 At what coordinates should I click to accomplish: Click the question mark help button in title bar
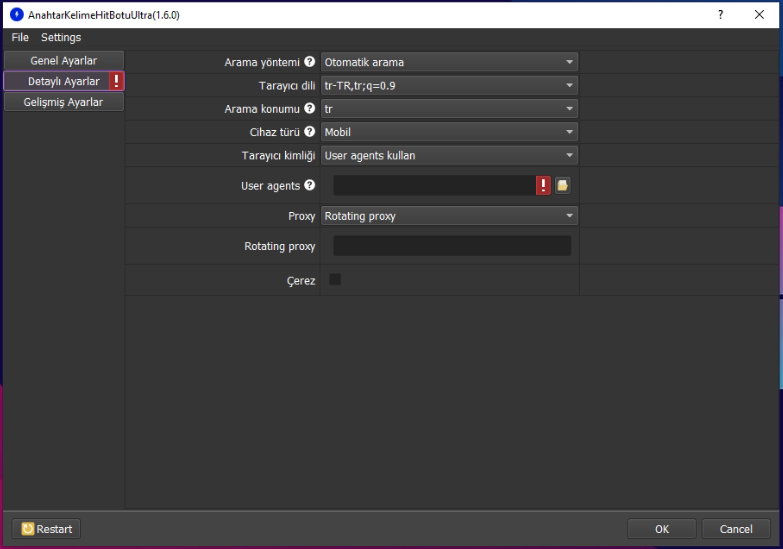click(x=721, y=15)
